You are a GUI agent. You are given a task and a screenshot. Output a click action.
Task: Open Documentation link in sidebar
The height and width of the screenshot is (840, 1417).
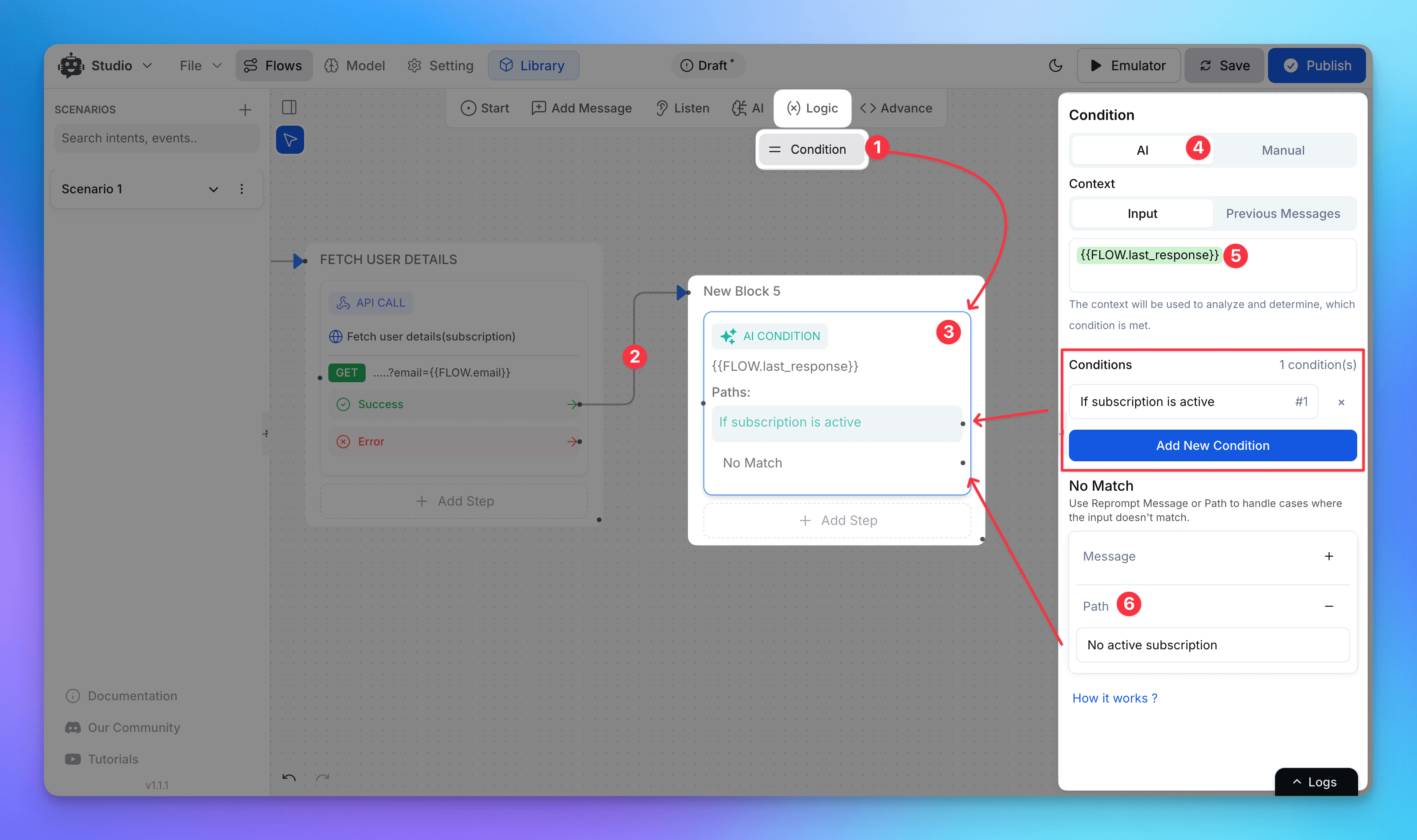click(122, 695)
